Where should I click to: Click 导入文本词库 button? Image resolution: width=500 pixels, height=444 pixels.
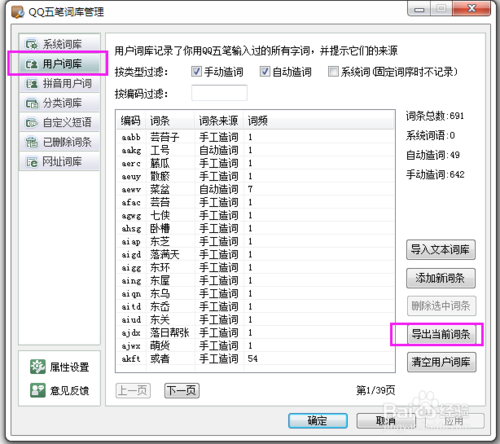pyautogui.click(x=441, y=250)
